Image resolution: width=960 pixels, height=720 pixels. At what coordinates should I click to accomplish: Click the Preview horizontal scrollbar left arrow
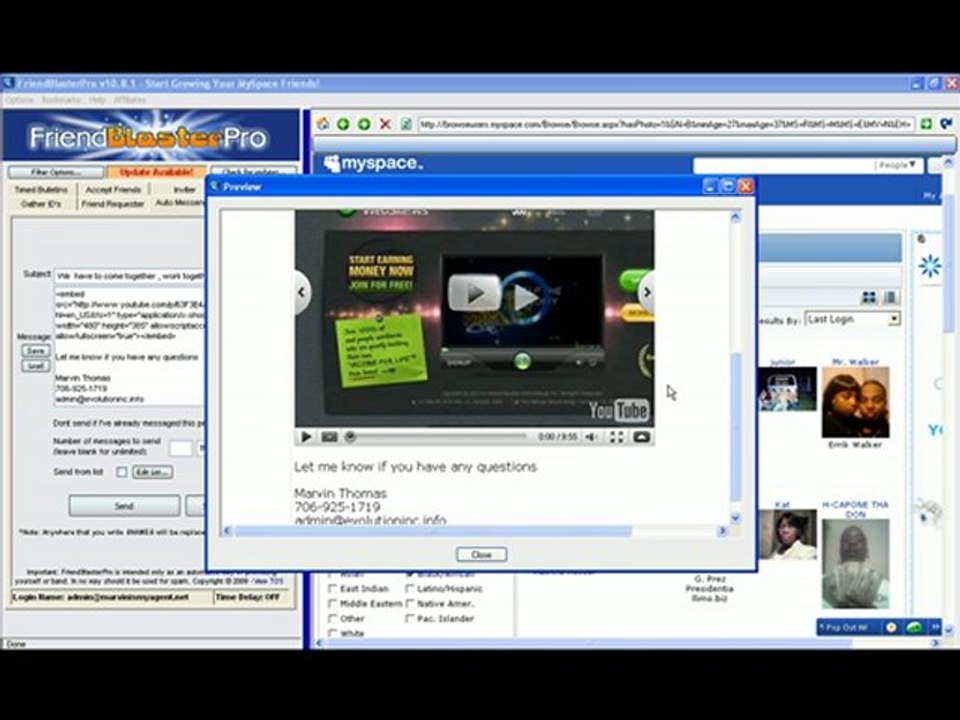coord(227,531)
